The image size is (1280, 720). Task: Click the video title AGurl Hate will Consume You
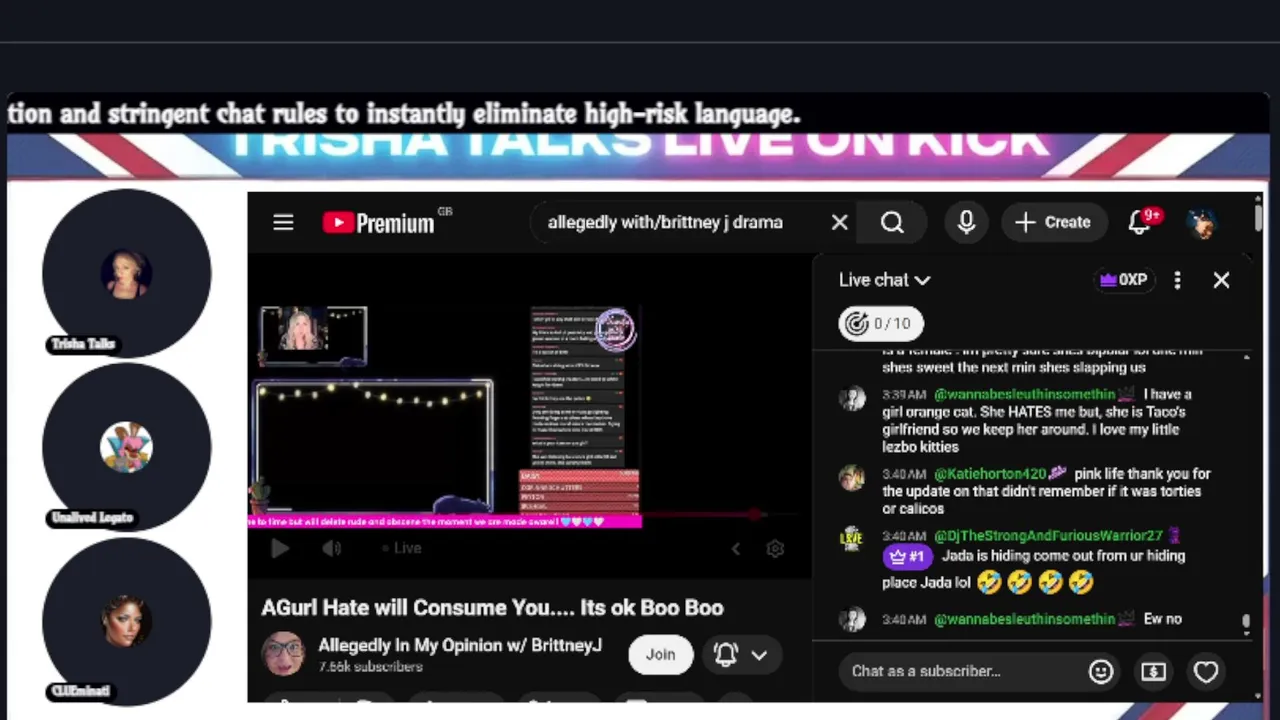(x=492, y=607)
